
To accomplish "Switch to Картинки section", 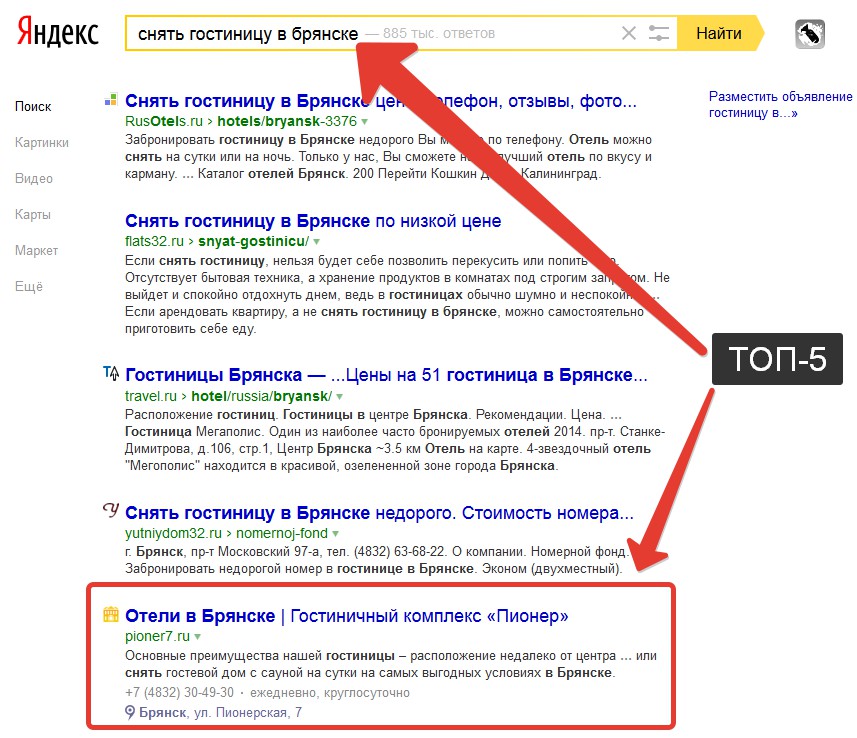I will [42, 143].
